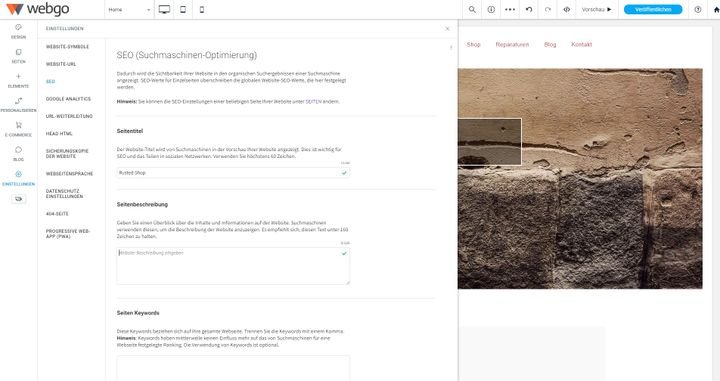Open the Design panel in sidebar
Viewport: 720px width, 381px height.
click(x=18, y=31)
